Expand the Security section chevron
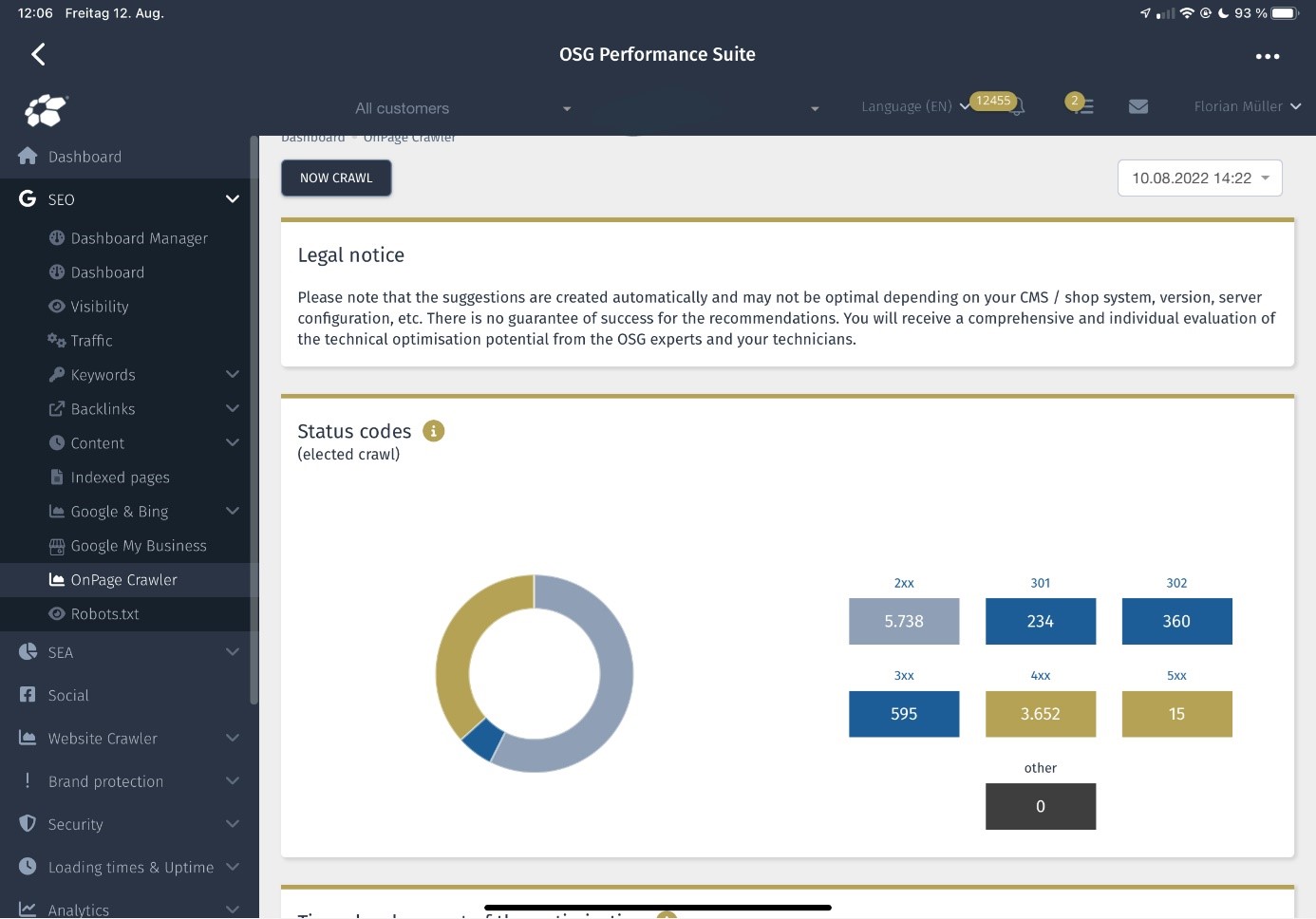Viewport: 1316px width, 919px height. tap(233, 823)
